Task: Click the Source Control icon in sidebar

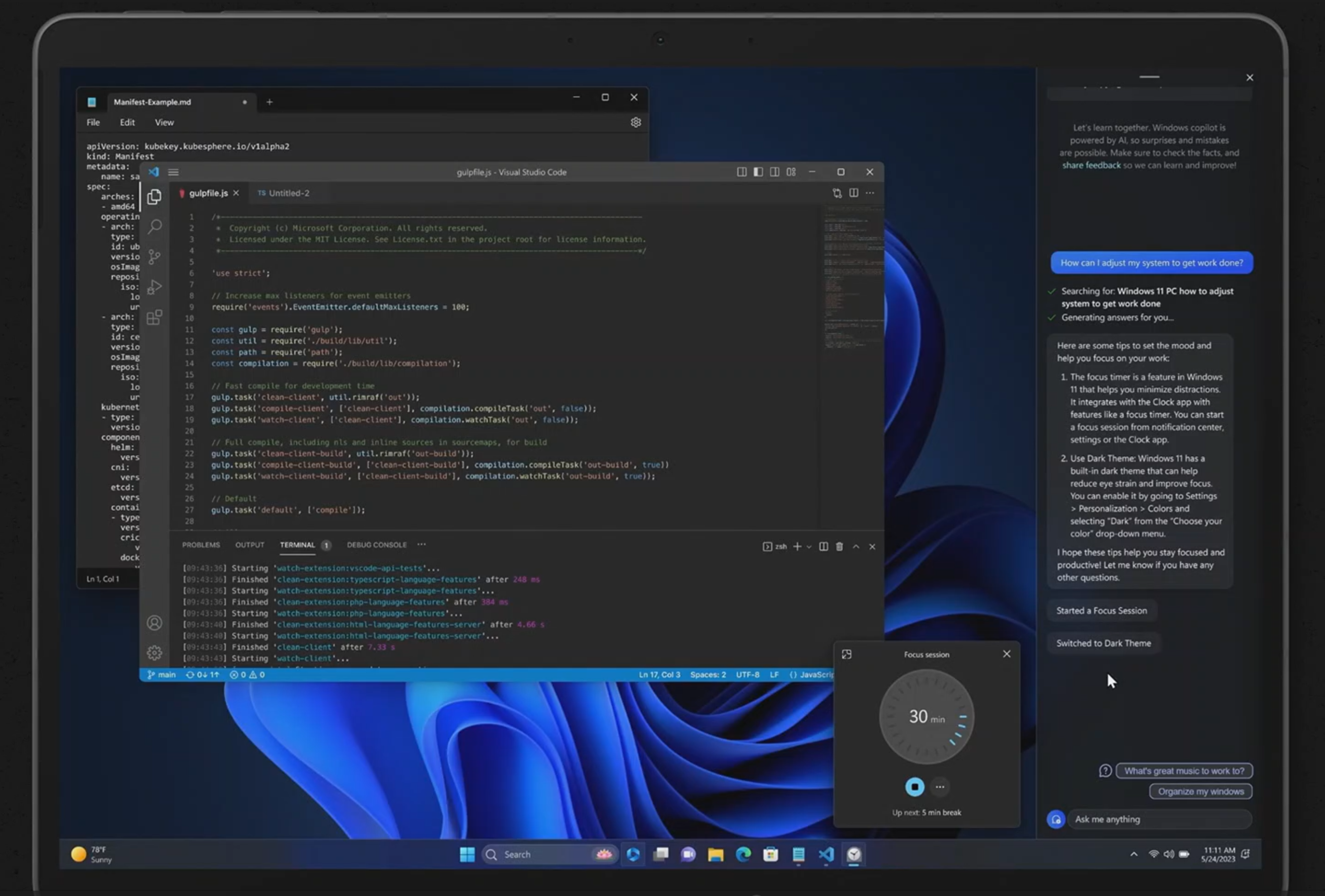Action: pos(154,256)
